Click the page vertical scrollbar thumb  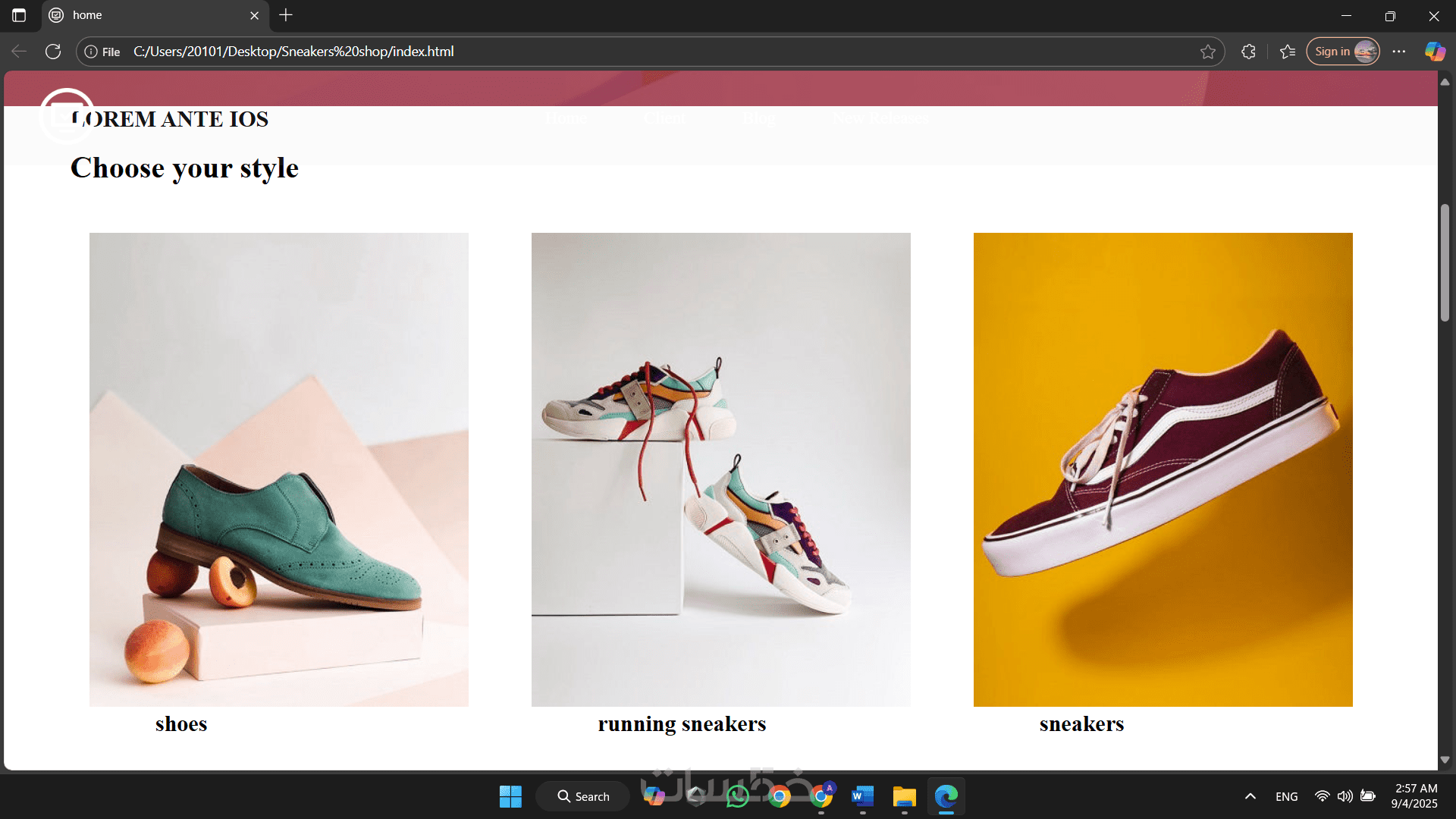tap(1445, 262)
